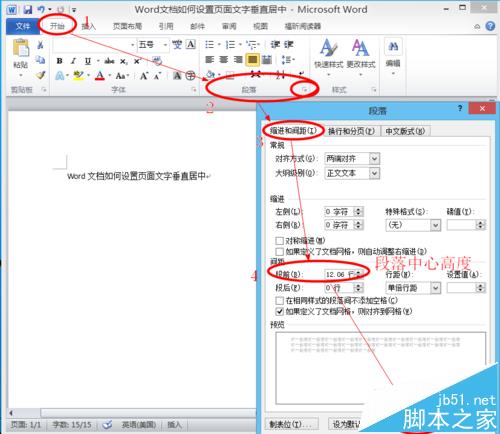Click the distributed alignment icon
This screenshot has width=500, height=434.
click(x=267, y=60)
